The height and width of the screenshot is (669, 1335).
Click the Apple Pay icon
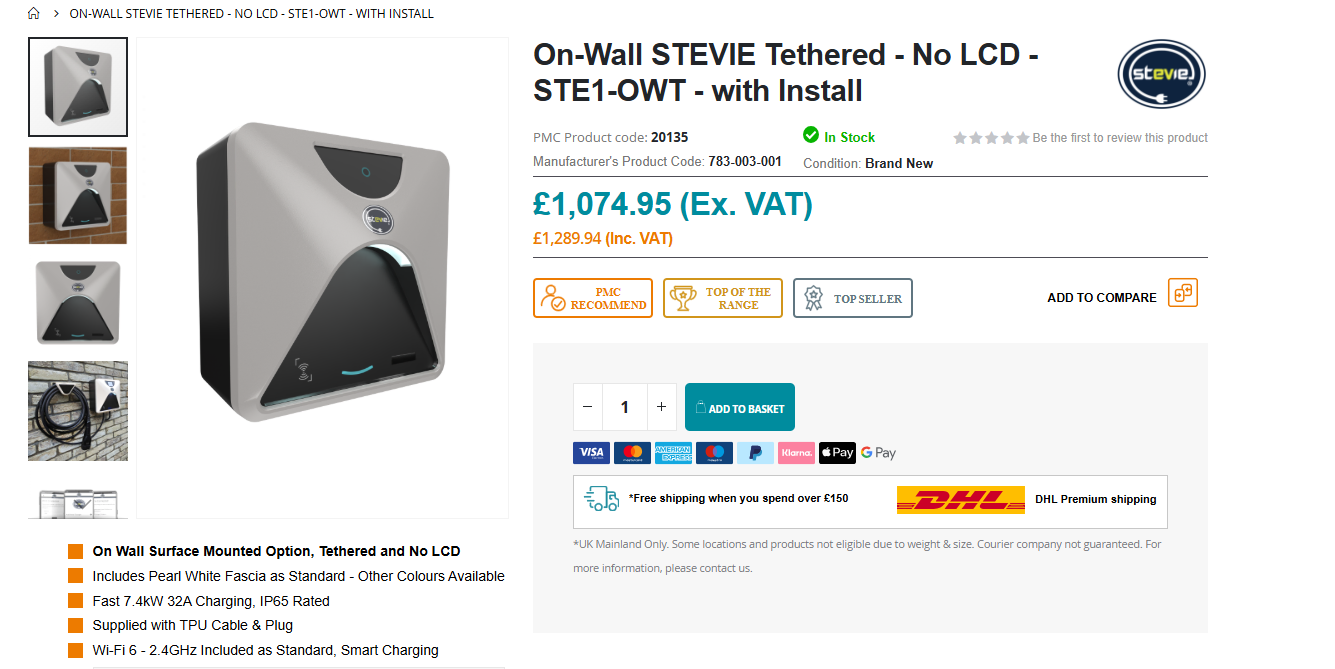[x=837, y=453]
